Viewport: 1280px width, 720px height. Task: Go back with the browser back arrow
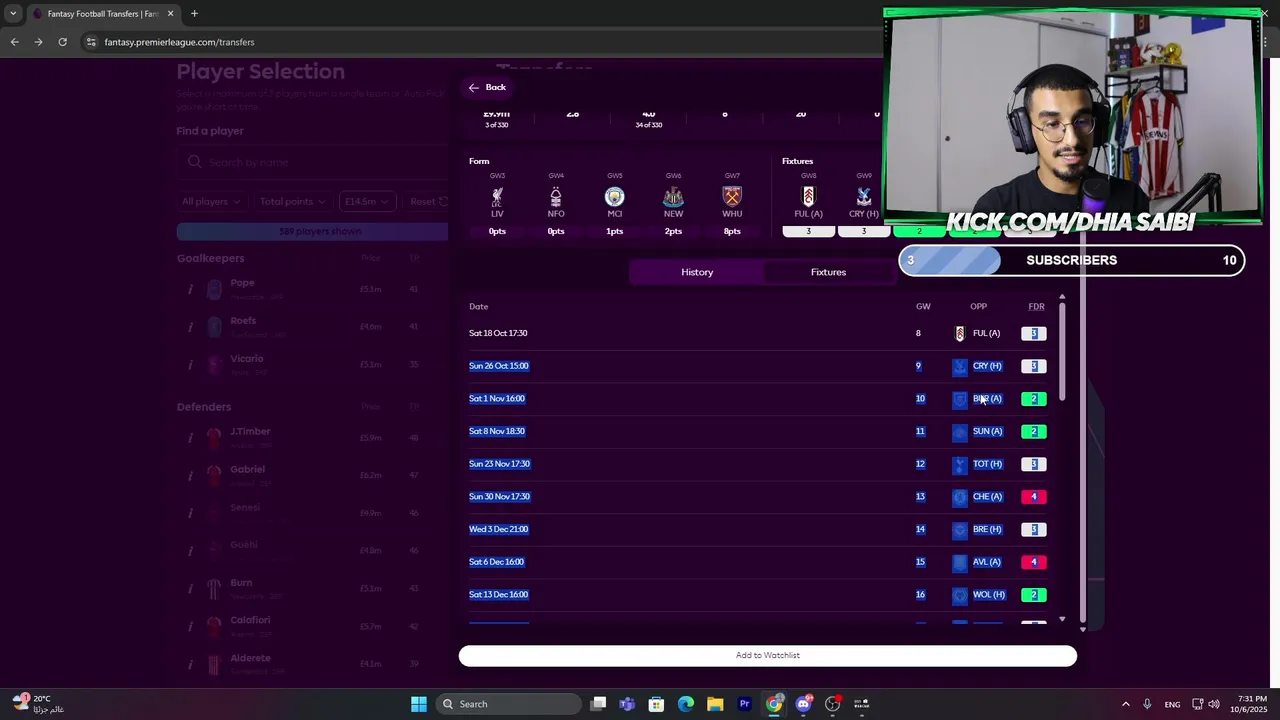coord(14,42)
